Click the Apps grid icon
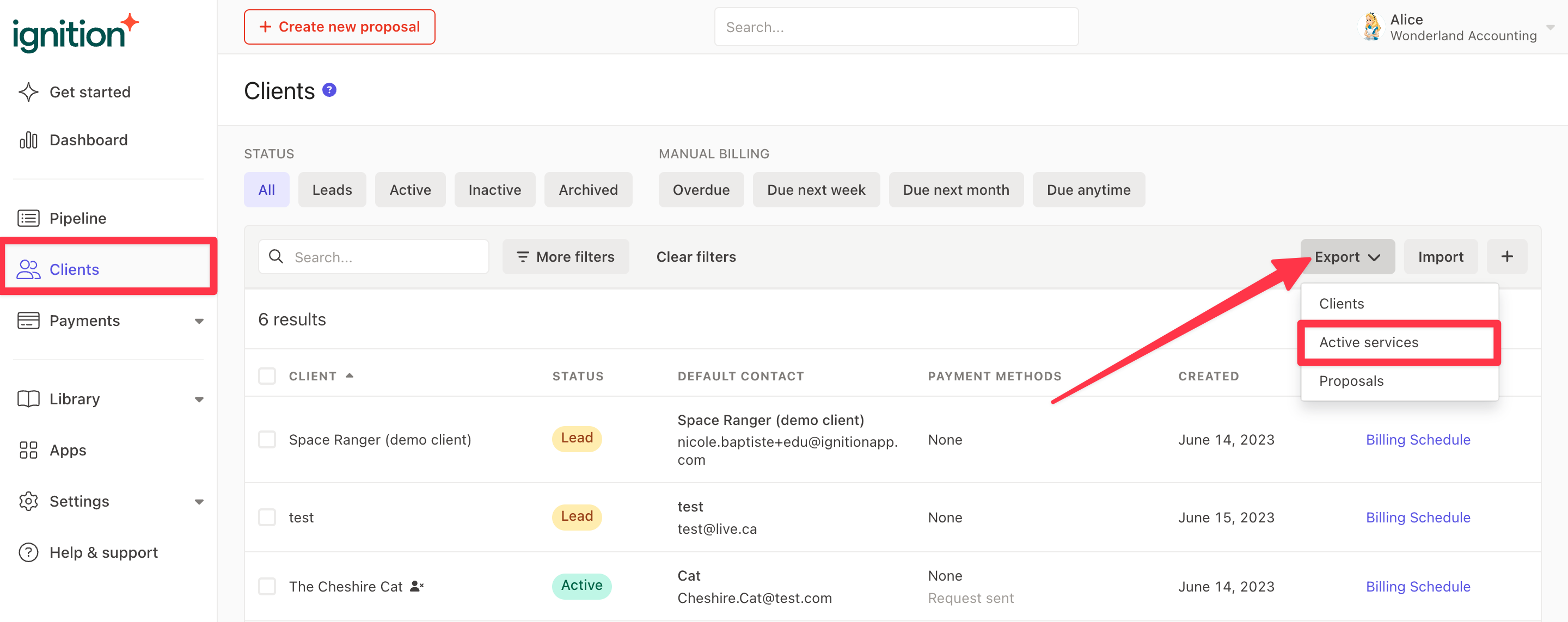Image resolution: width=1568 pixels, height=622 pixels. [x=28, y=449]
